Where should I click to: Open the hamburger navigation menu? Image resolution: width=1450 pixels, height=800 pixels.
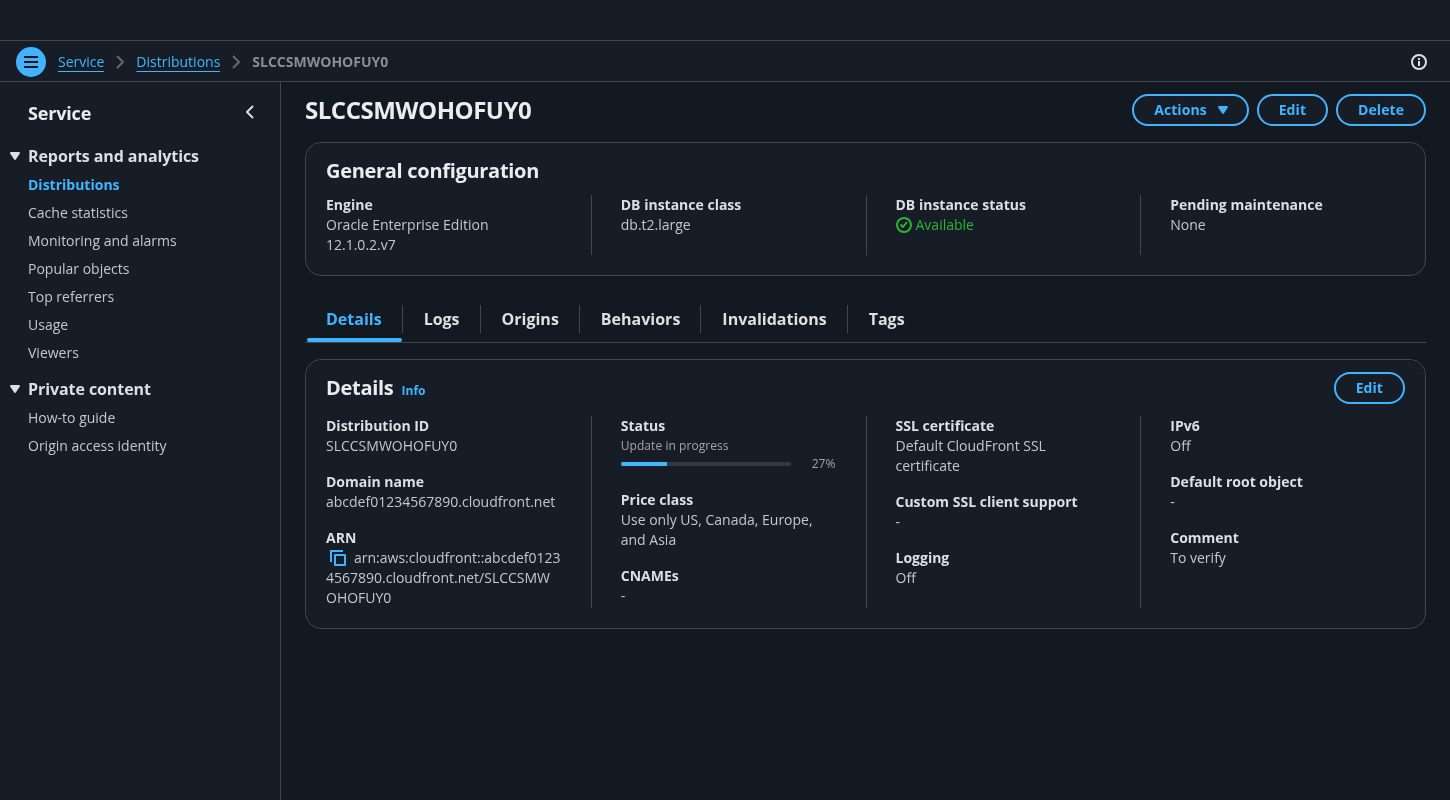pyautogui.click(x=31, y=62)
